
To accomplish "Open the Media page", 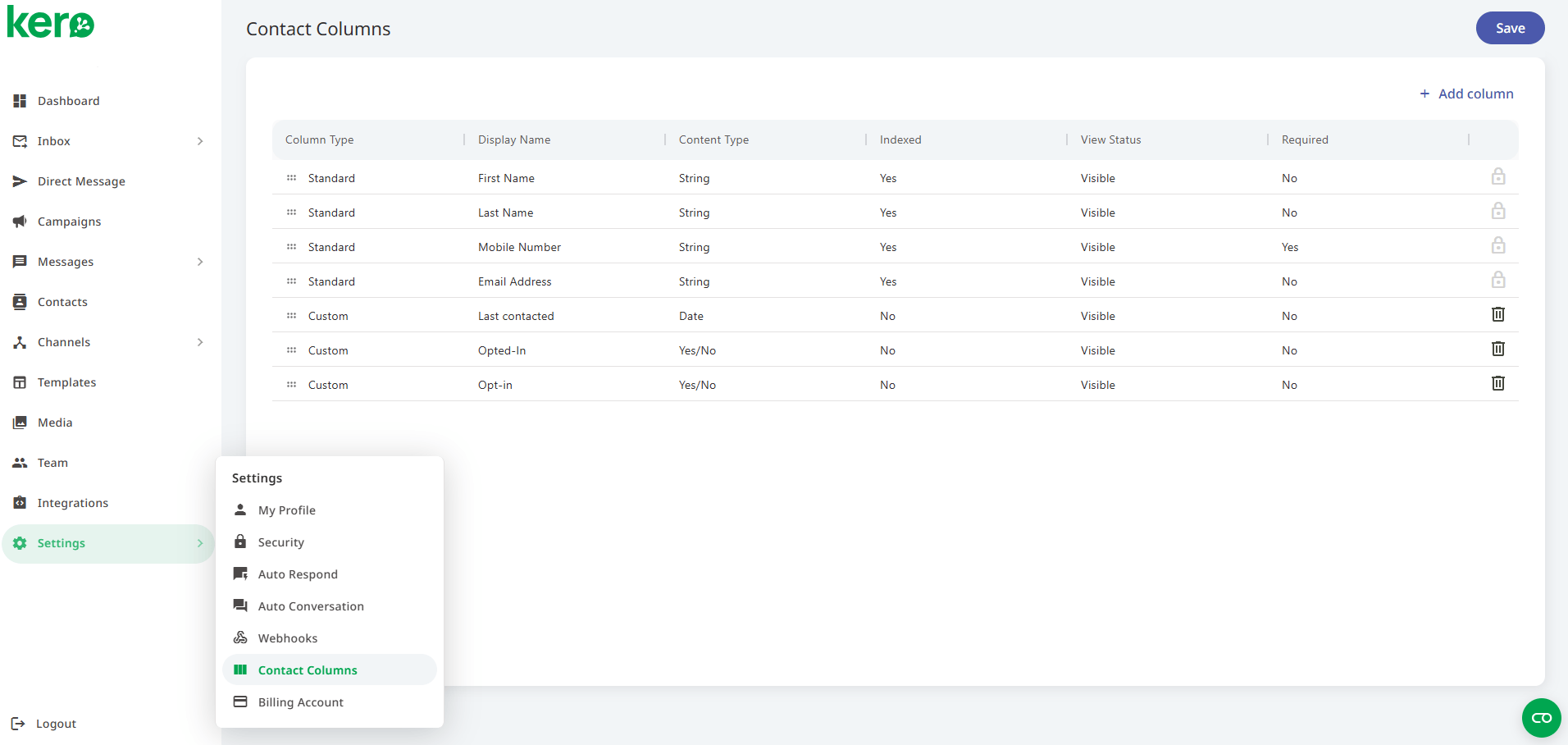I will point(55,423).
